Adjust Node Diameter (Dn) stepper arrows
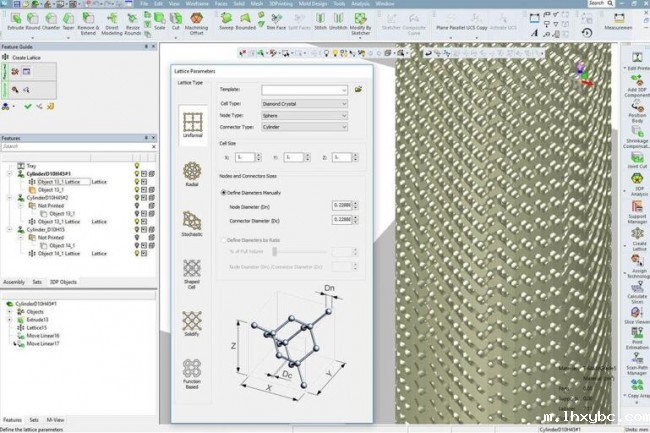Viewport: 650px width, 433px height. (355, 206)
